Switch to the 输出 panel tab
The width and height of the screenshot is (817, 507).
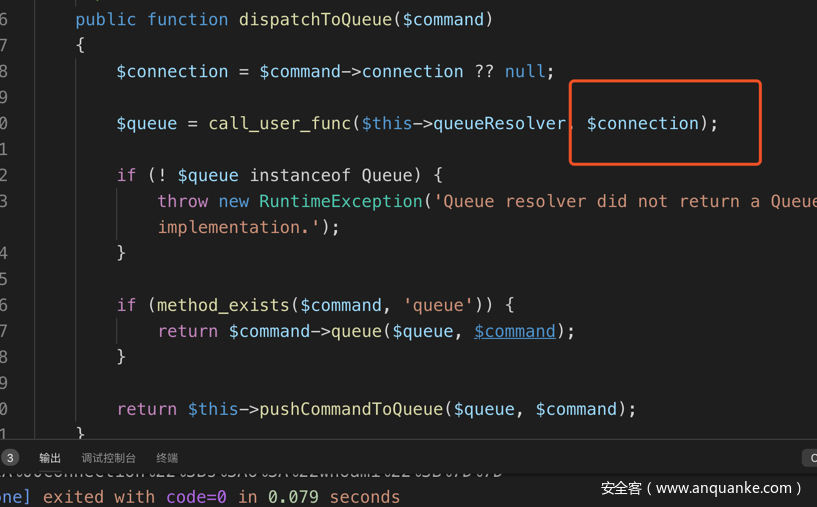pos(50,458)
